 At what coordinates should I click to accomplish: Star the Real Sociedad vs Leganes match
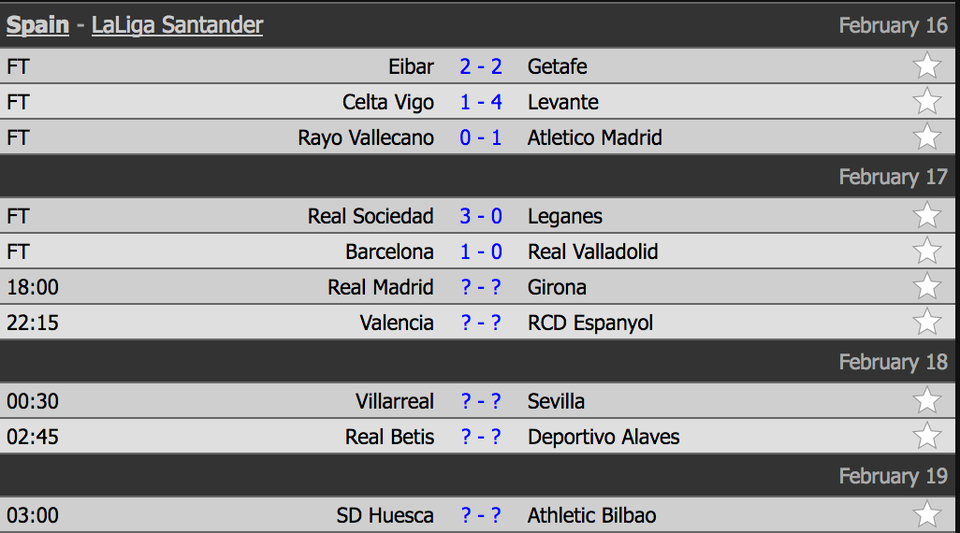(x=926, y=215)
